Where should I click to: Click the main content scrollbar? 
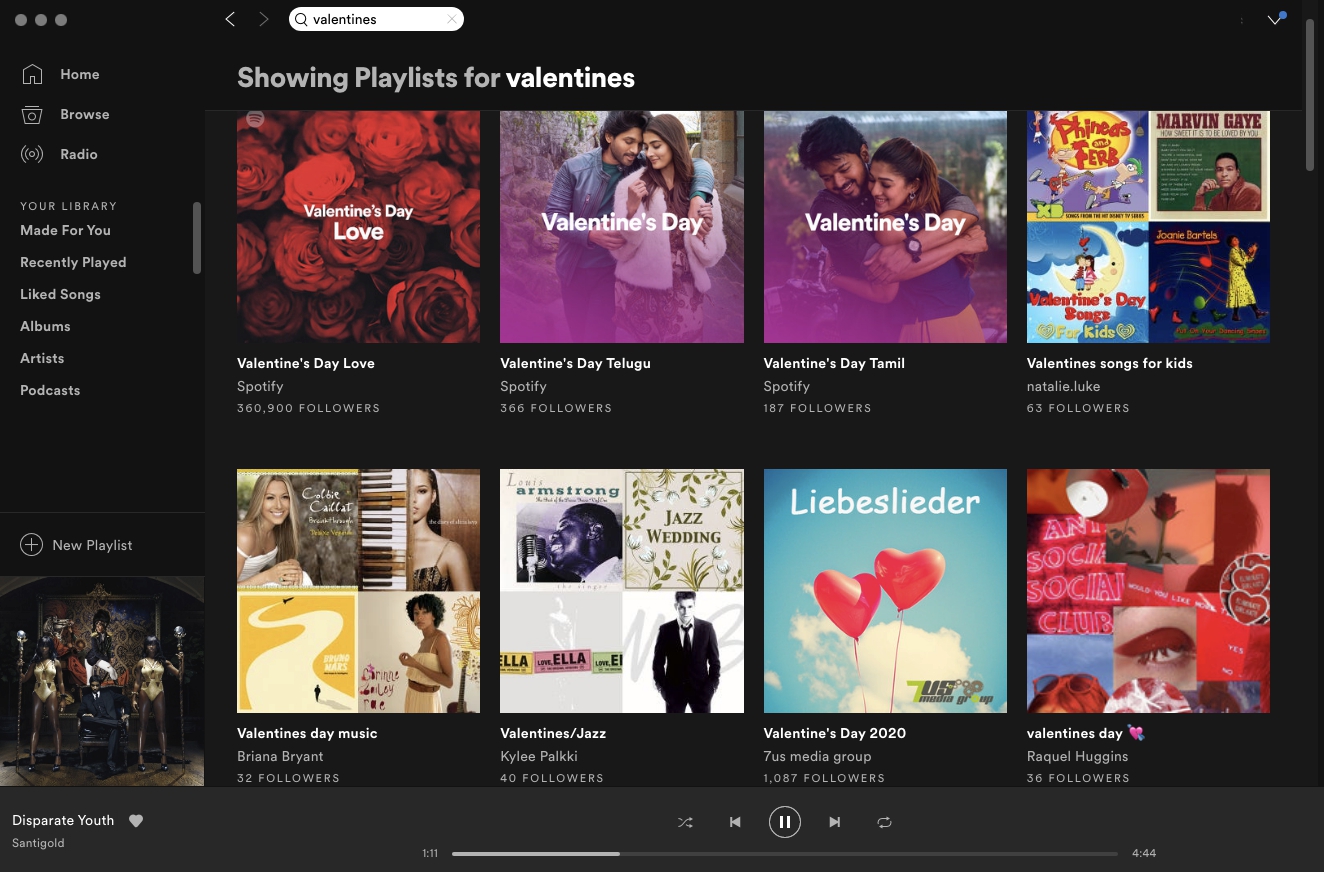click(x=1311, y=95)
